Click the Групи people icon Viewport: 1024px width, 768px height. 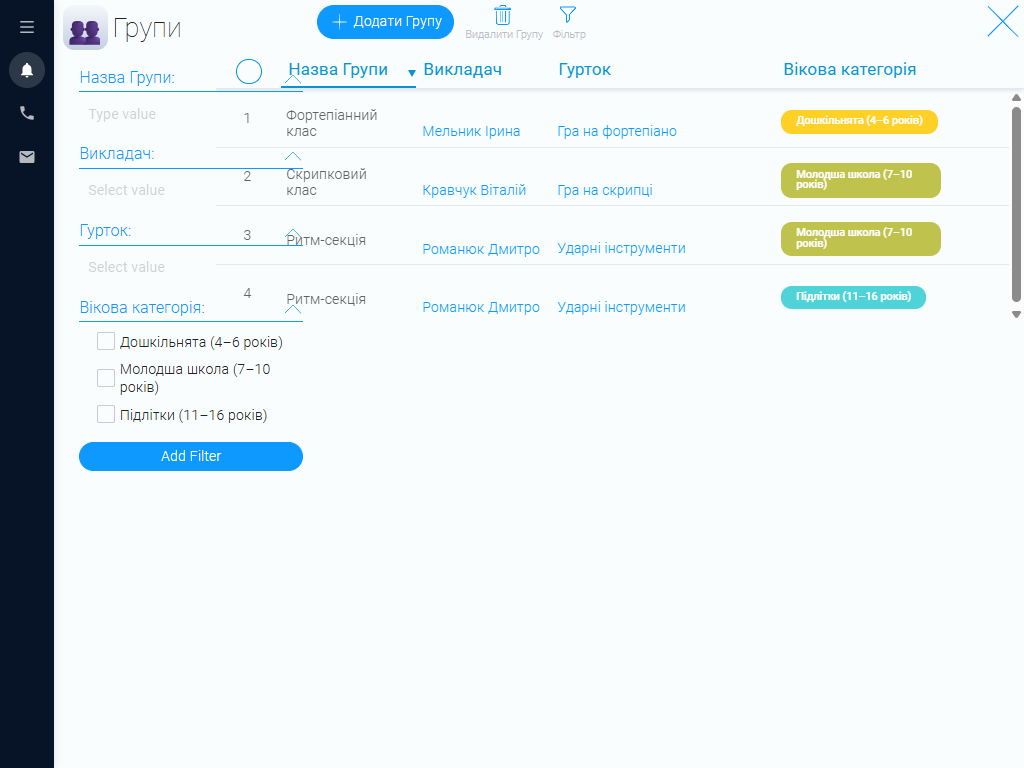pos(85,28)
